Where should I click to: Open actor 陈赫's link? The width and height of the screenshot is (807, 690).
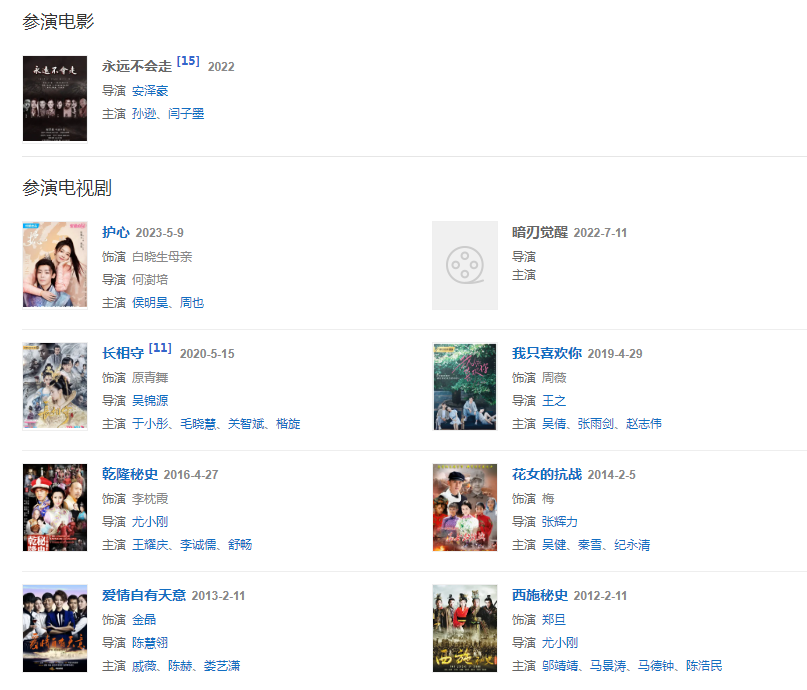180,666
